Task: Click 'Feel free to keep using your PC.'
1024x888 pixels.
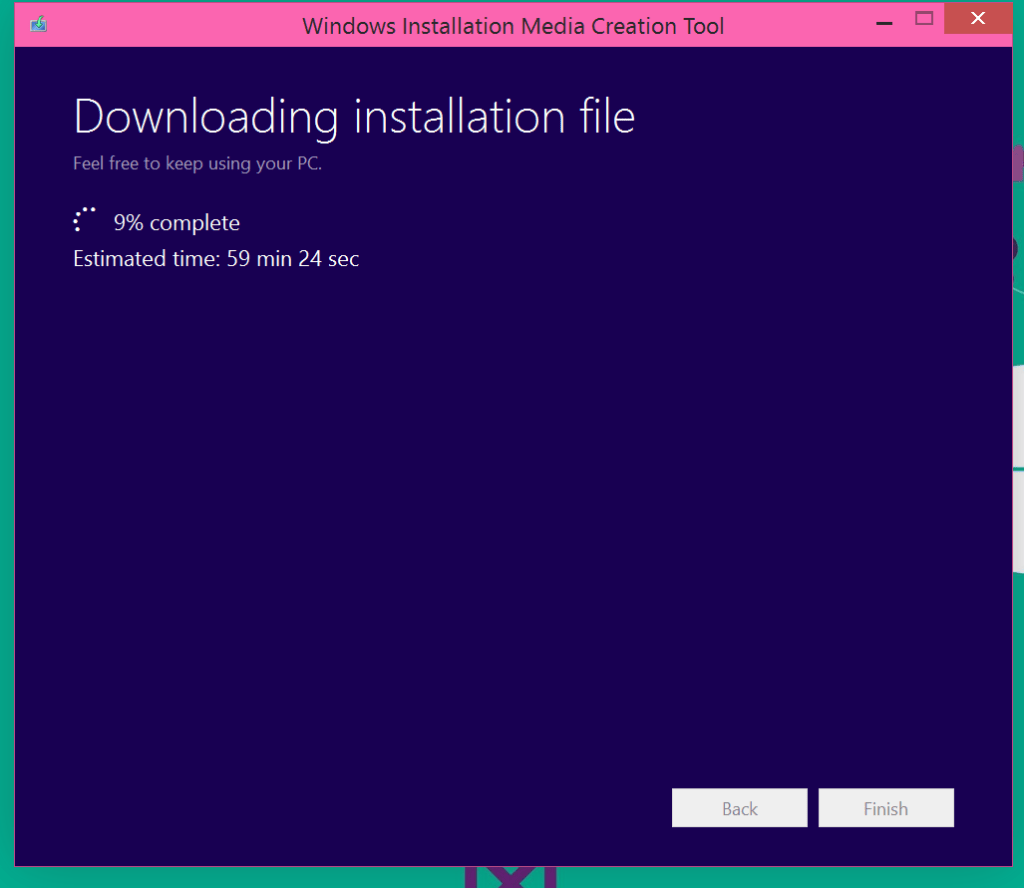Action: (x=197, y=163)
